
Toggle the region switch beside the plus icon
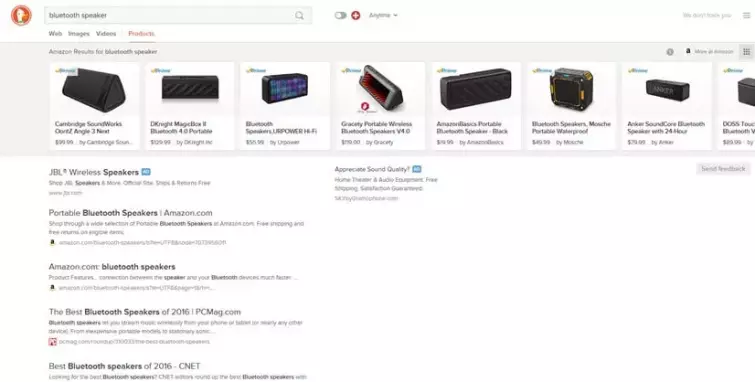point(340,15)
